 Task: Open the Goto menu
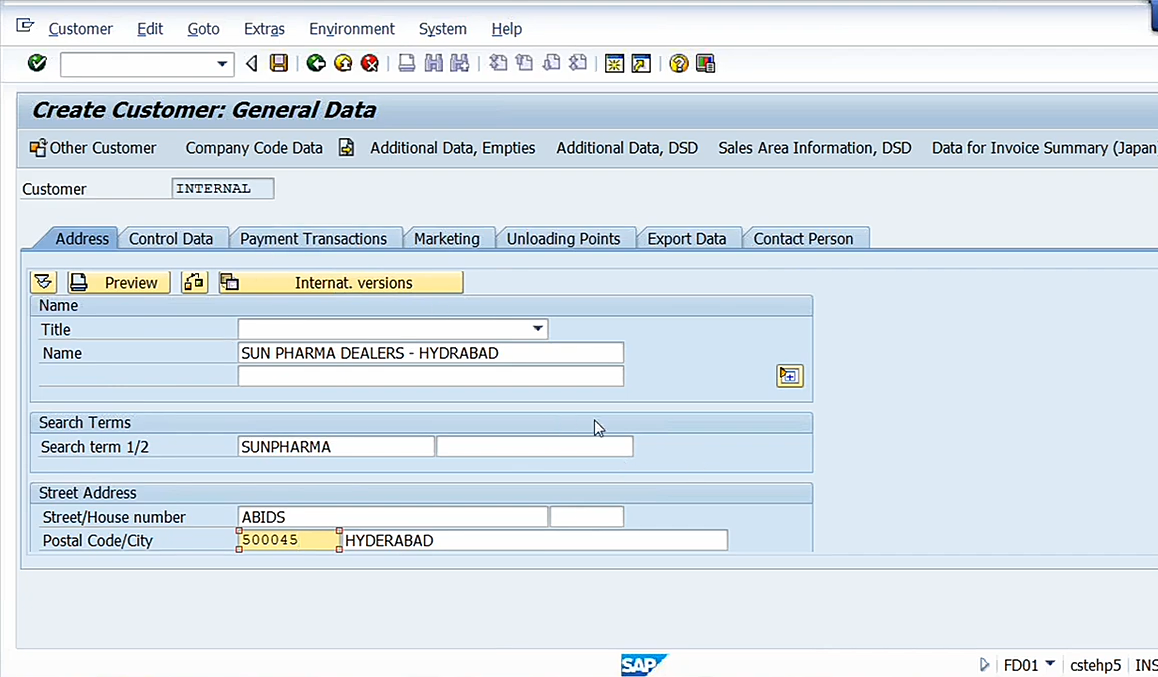(x=203, y=29)
